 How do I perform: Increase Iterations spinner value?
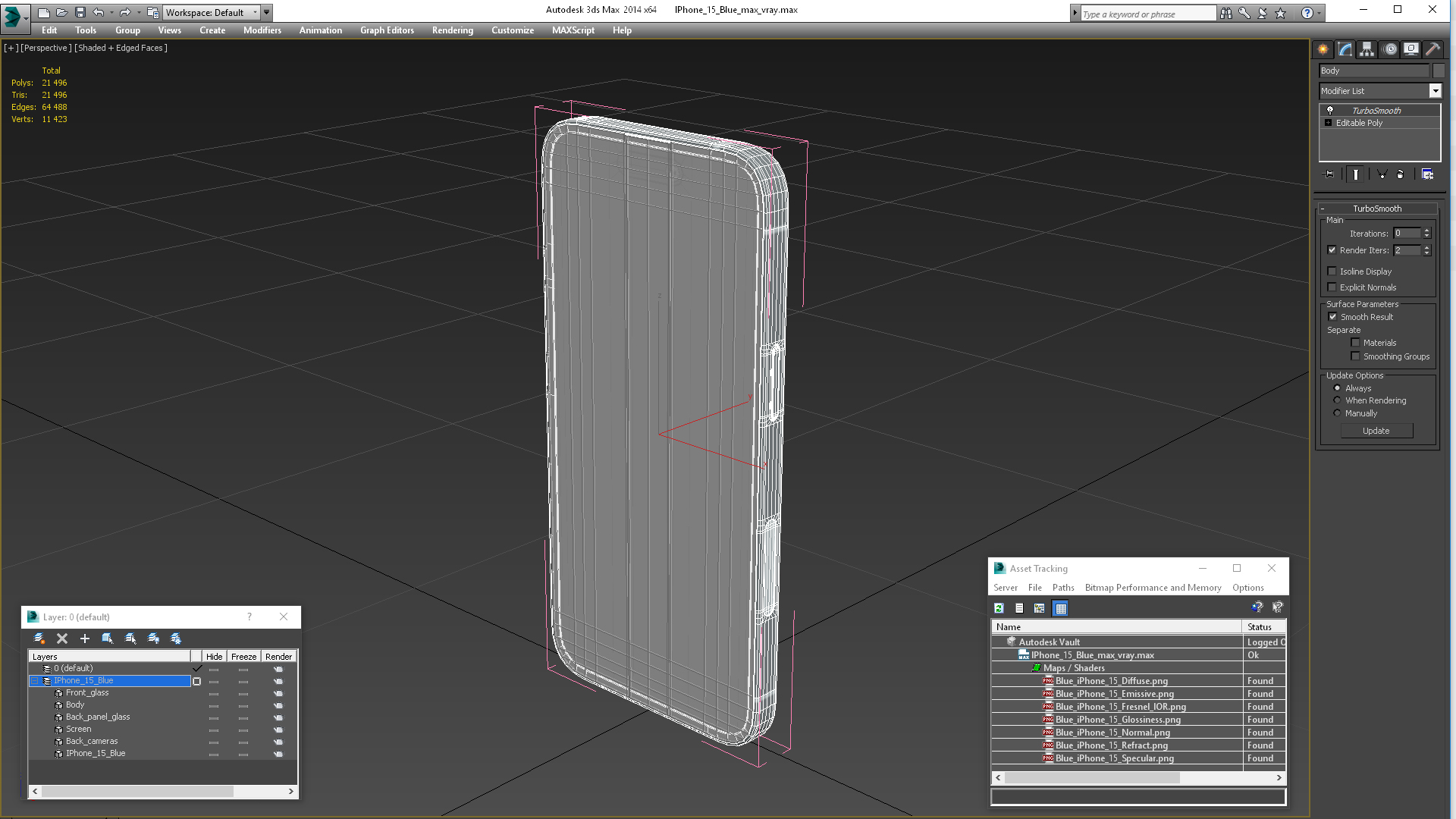tap(1427, 231)
